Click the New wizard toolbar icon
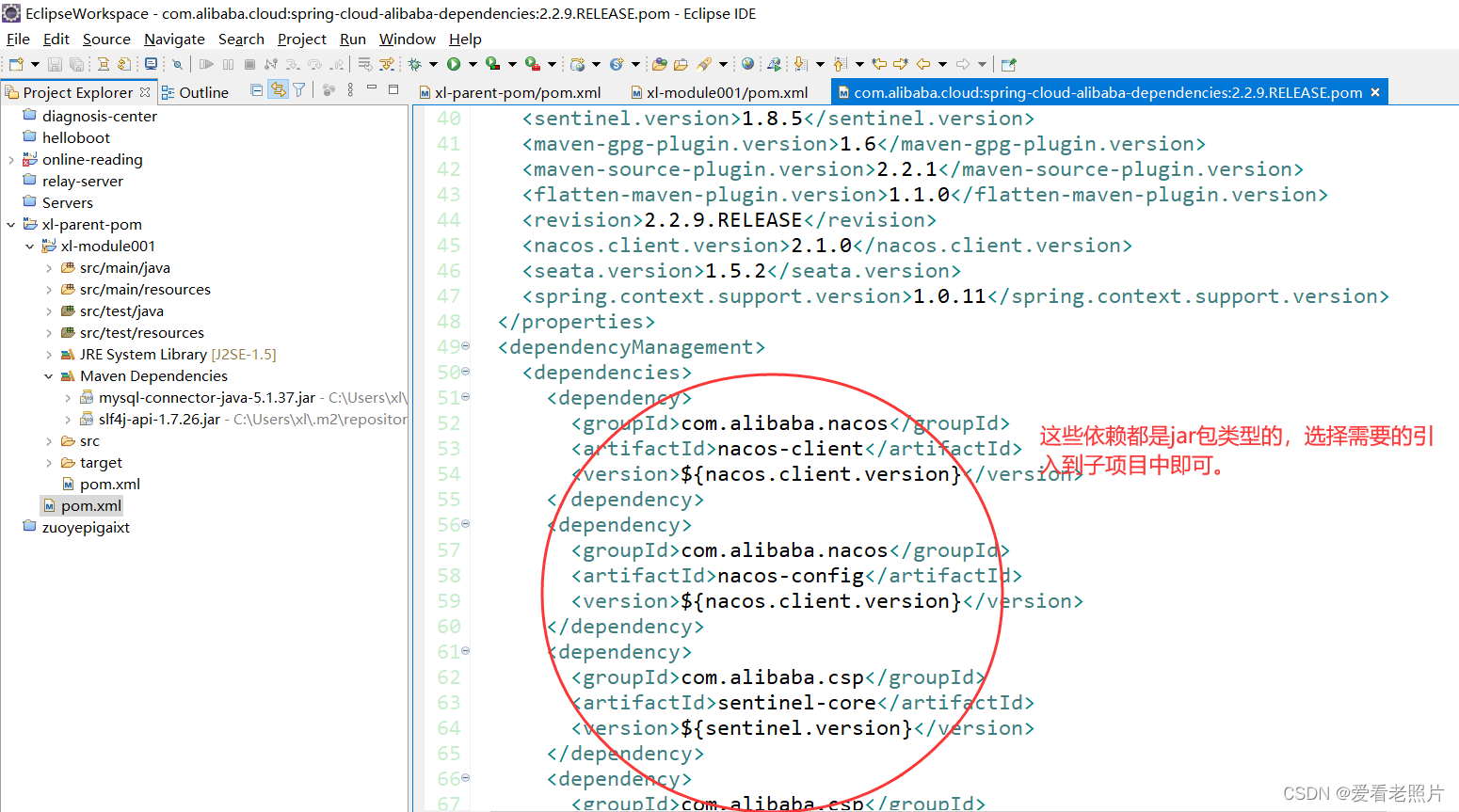The image size is (1459, 812). (x=16, y=64)
